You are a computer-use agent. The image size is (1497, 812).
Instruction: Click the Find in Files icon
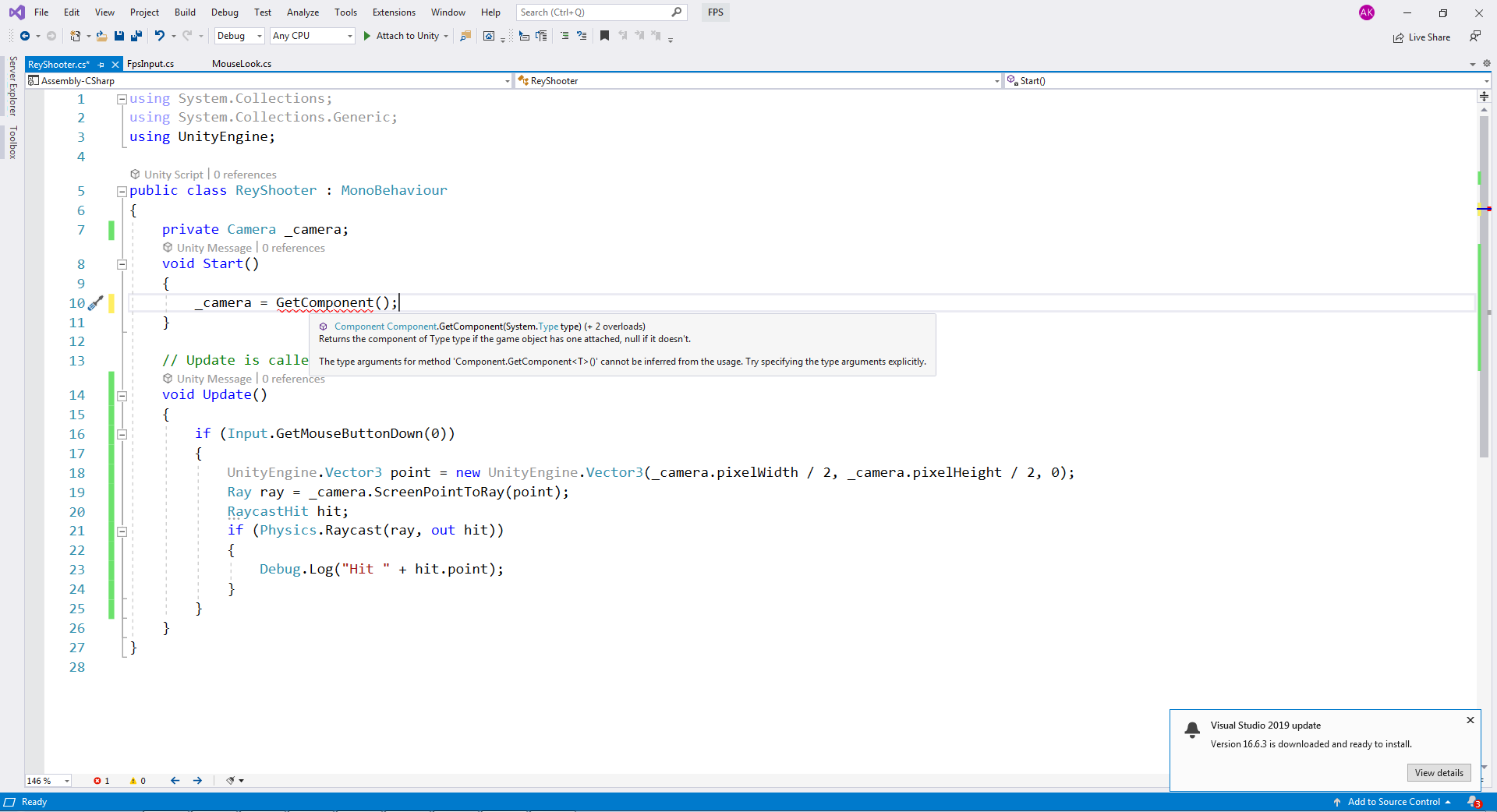tap(465, 36)
